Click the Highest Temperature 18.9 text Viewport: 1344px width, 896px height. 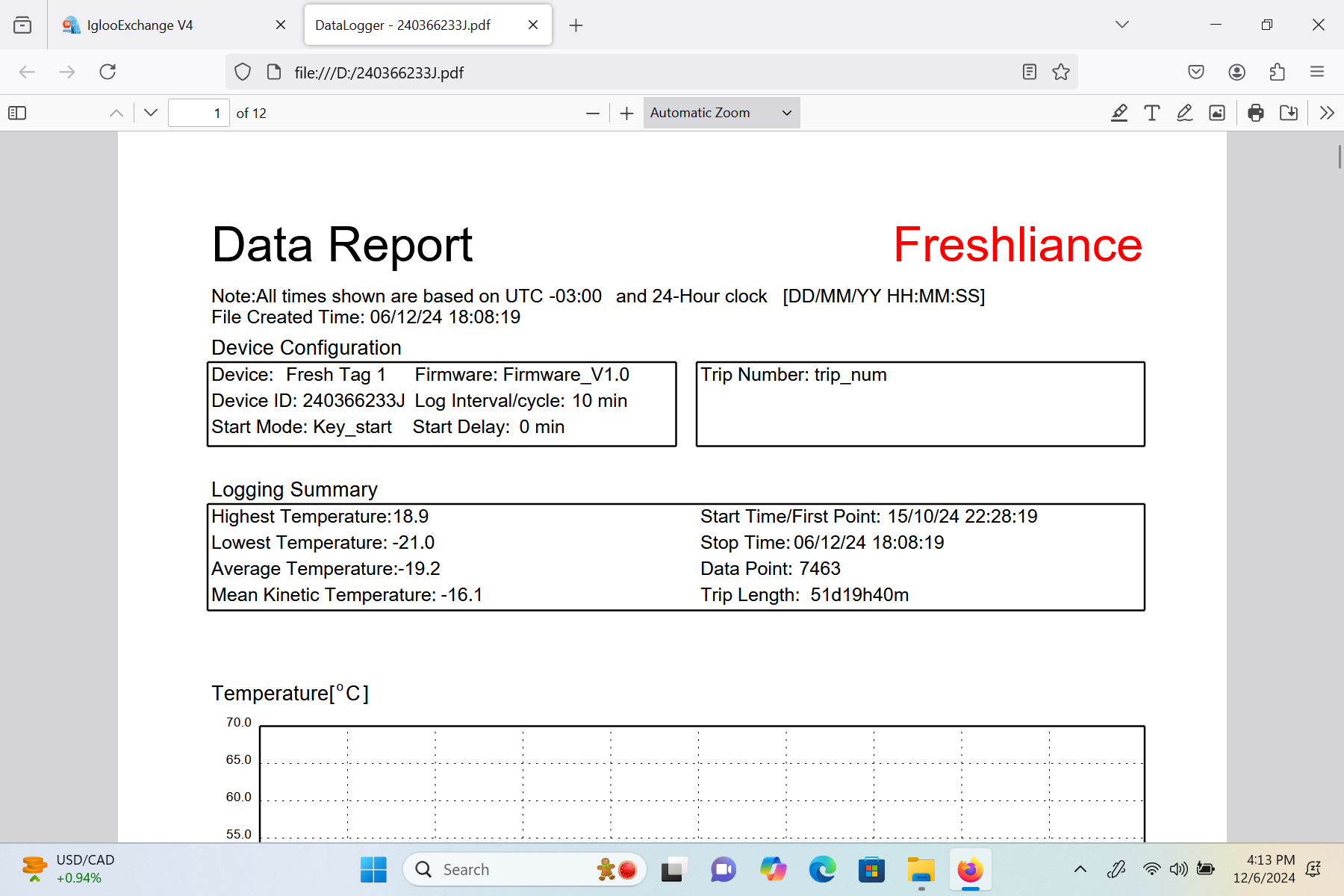pyautogui.click(x=320, y=517)
